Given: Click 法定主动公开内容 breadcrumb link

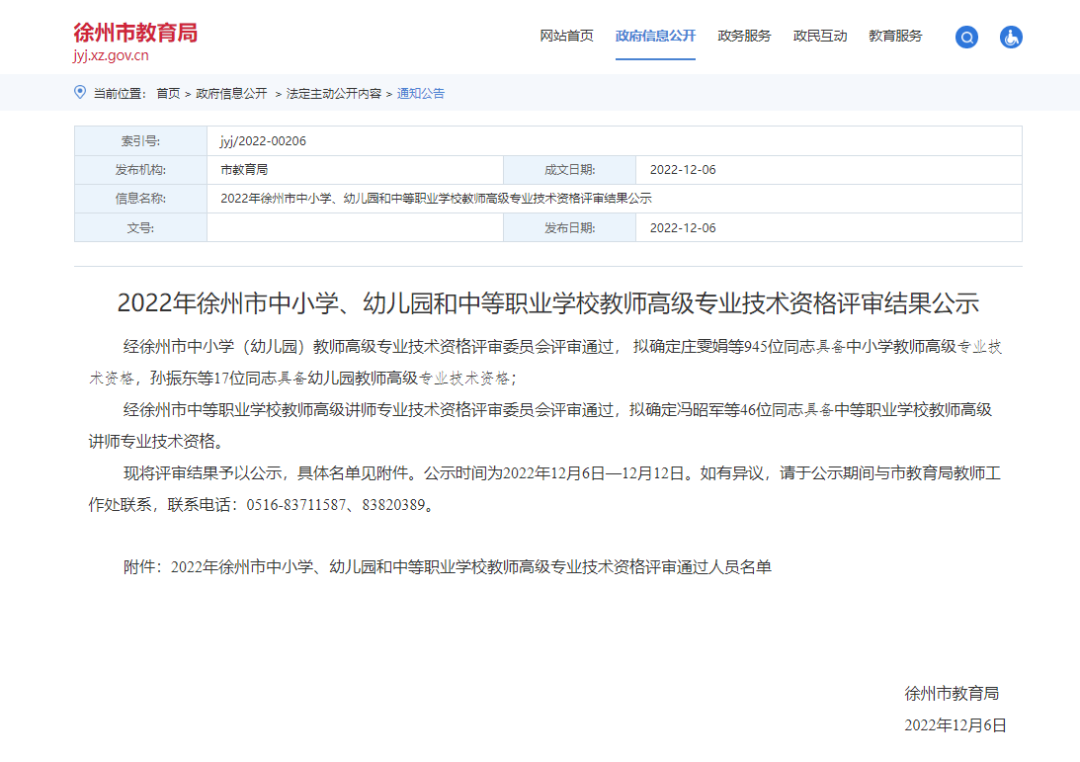Looking at the screenshot, I should 333,94.
